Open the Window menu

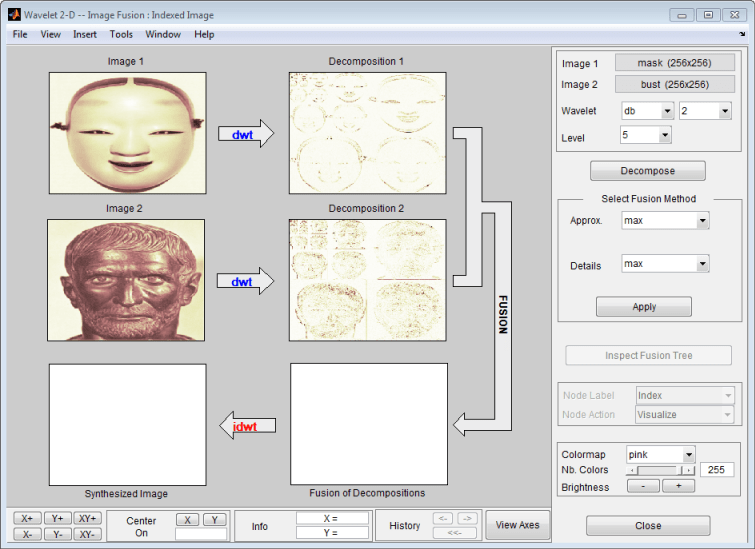(x=163, y=34)
